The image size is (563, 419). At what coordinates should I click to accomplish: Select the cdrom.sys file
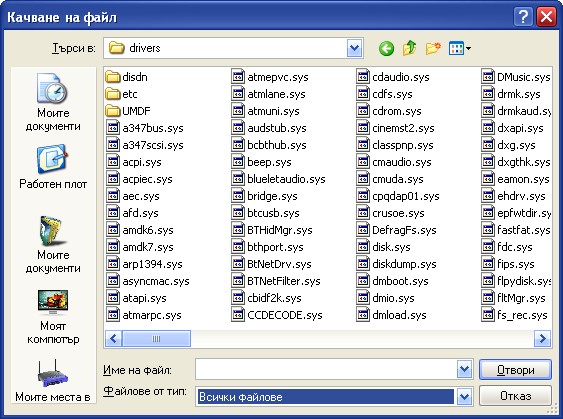[389, 111]
